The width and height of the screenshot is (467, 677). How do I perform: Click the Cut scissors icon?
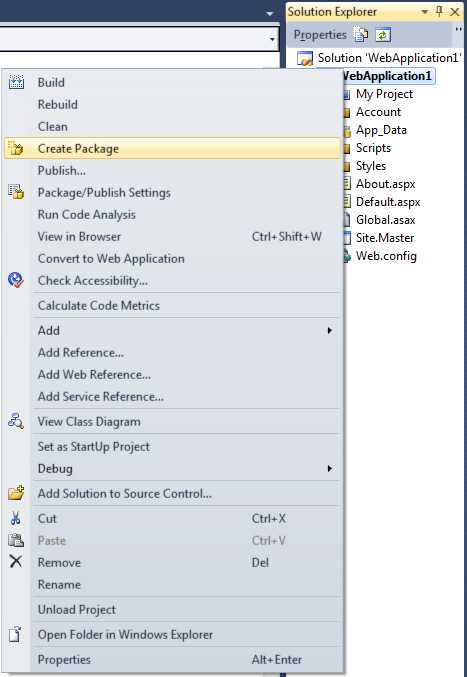(x=16, y=518)
